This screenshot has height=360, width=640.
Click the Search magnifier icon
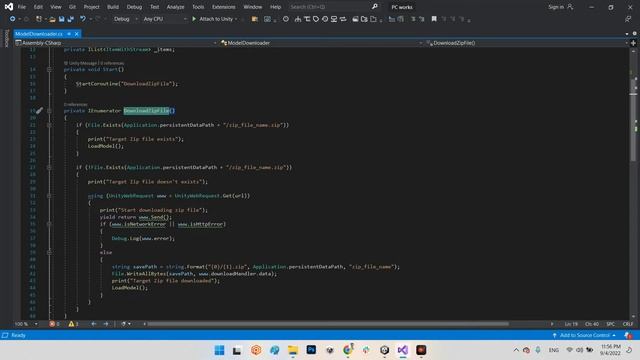375,7
